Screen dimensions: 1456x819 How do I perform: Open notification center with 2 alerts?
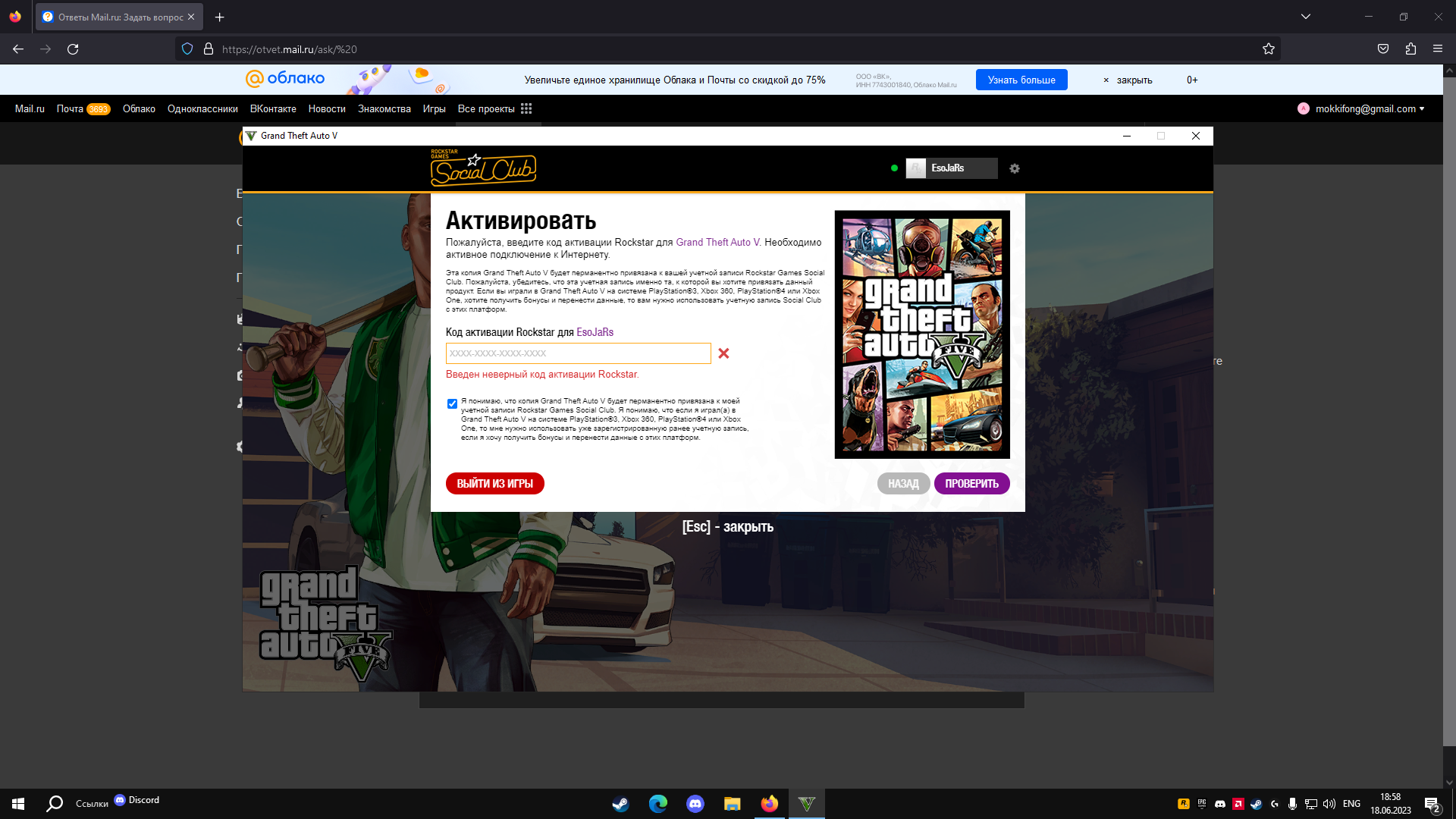(1432, 805)
